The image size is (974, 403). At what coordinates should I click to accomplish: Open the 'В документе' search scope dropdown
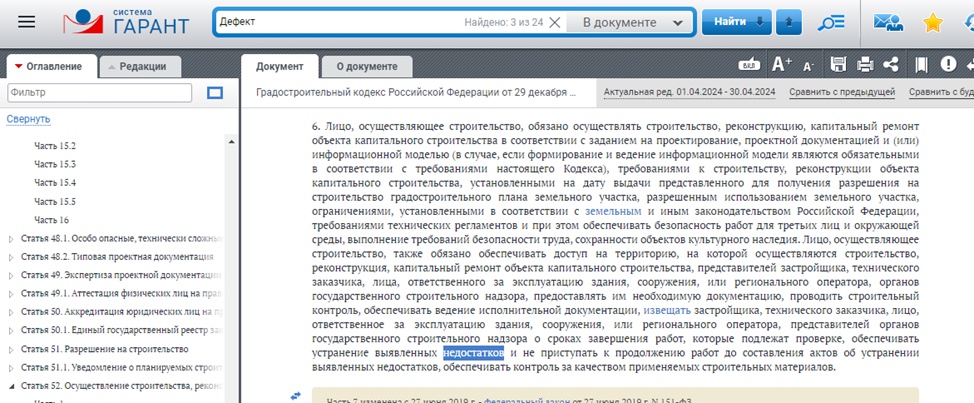pyautogui.click(x=629, y=22)
